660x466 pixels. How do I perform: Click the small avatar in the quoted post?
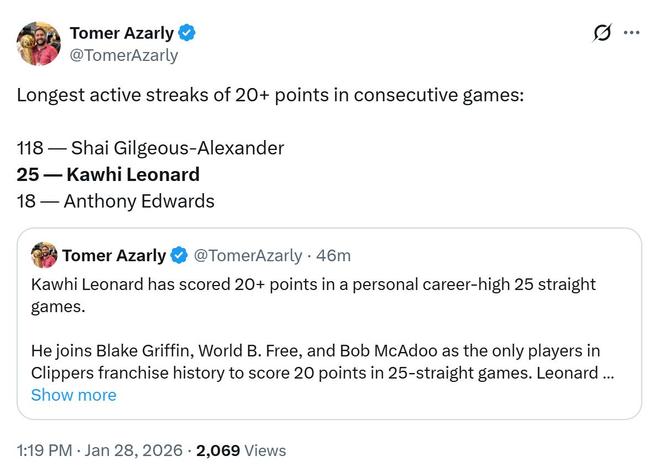(44, 256)
